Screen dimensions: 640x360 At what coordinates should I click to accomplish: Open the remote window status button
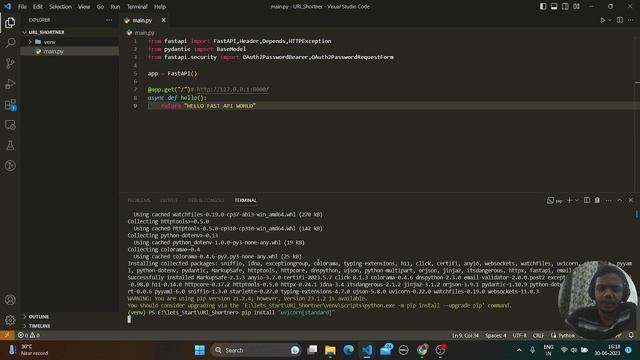tap(7, 335)
